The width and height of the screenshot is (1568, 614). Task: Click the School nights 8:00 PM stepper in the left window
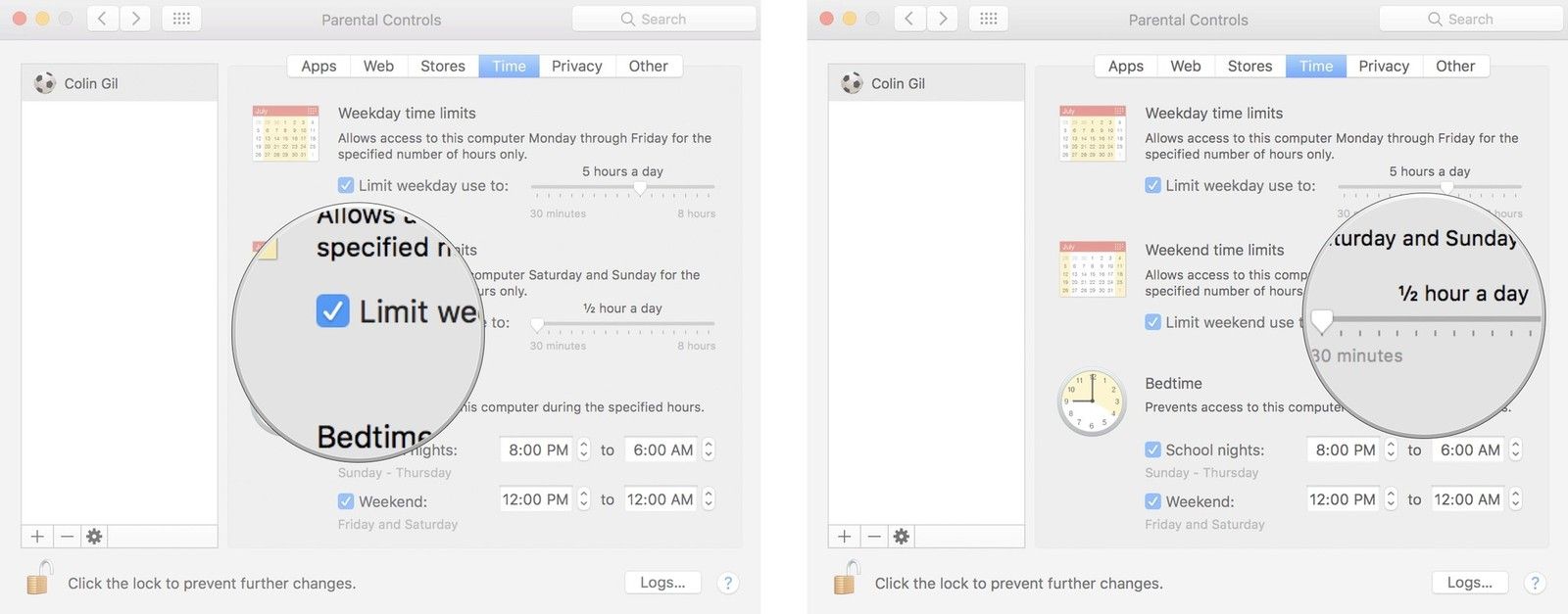[584, 449]
